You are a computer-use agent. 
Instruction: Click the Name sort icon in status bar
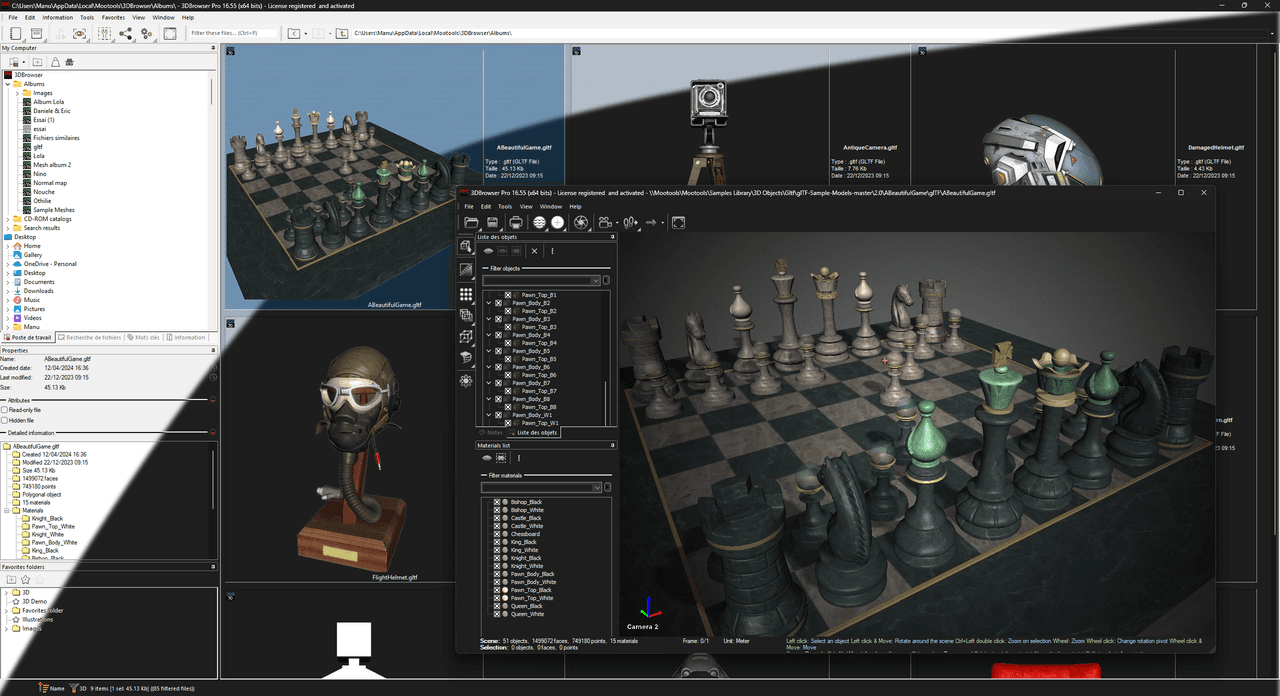click(x=43, y=688)
